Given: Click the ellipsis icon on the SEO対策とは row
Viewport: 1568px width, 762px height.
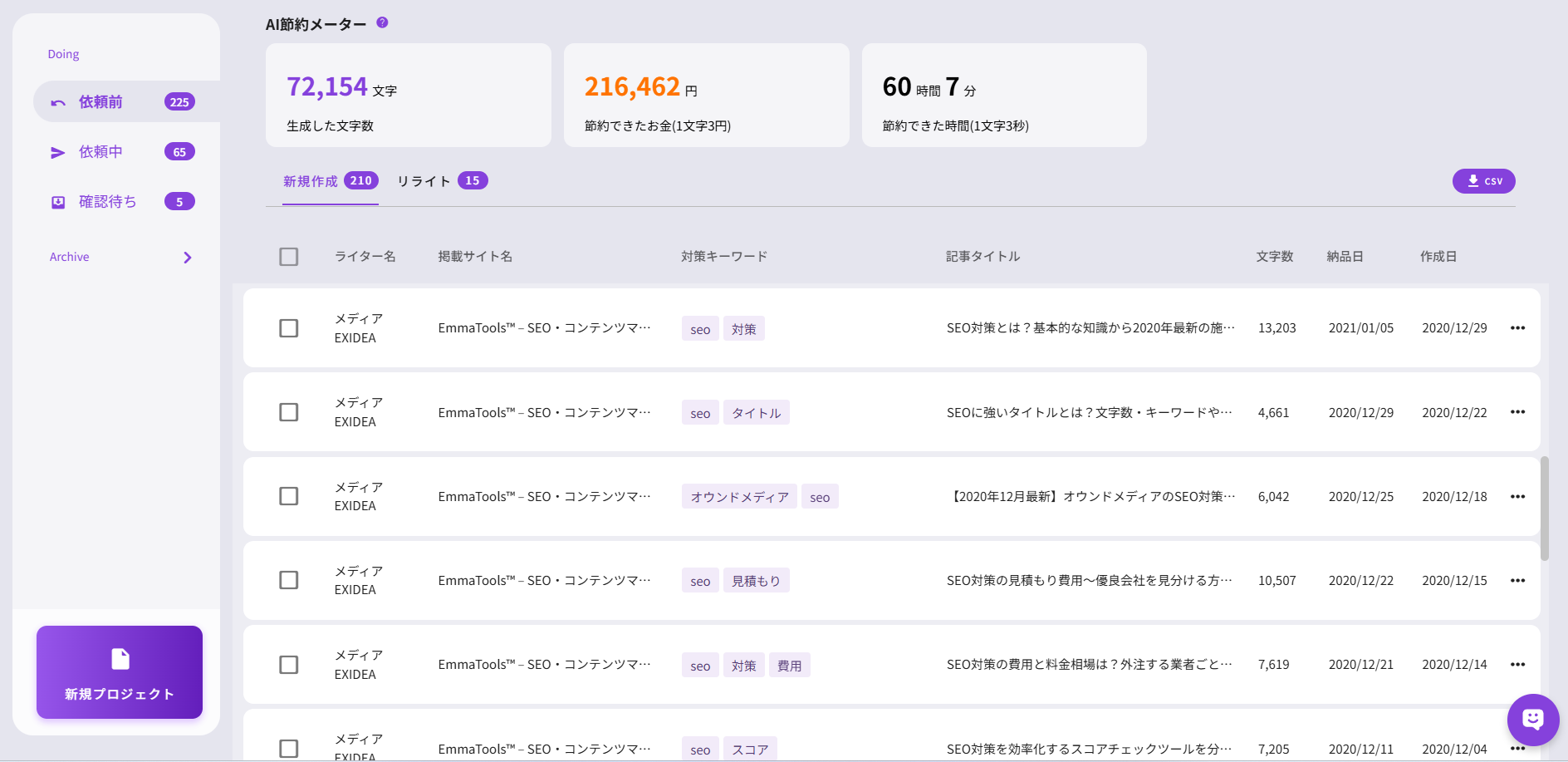Looking at the screenshot, I should (x=1517, y=327).
